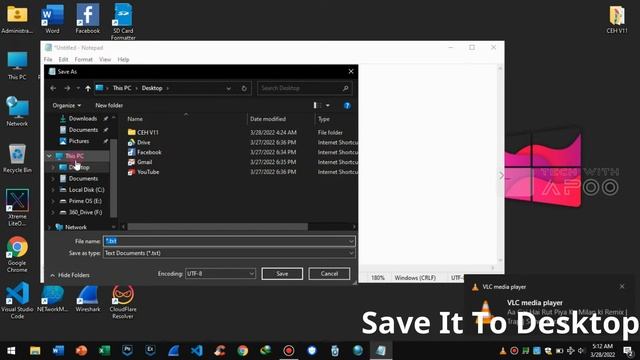
Task: Click Hide Folders toggle
Action: [x=70, y=275]
